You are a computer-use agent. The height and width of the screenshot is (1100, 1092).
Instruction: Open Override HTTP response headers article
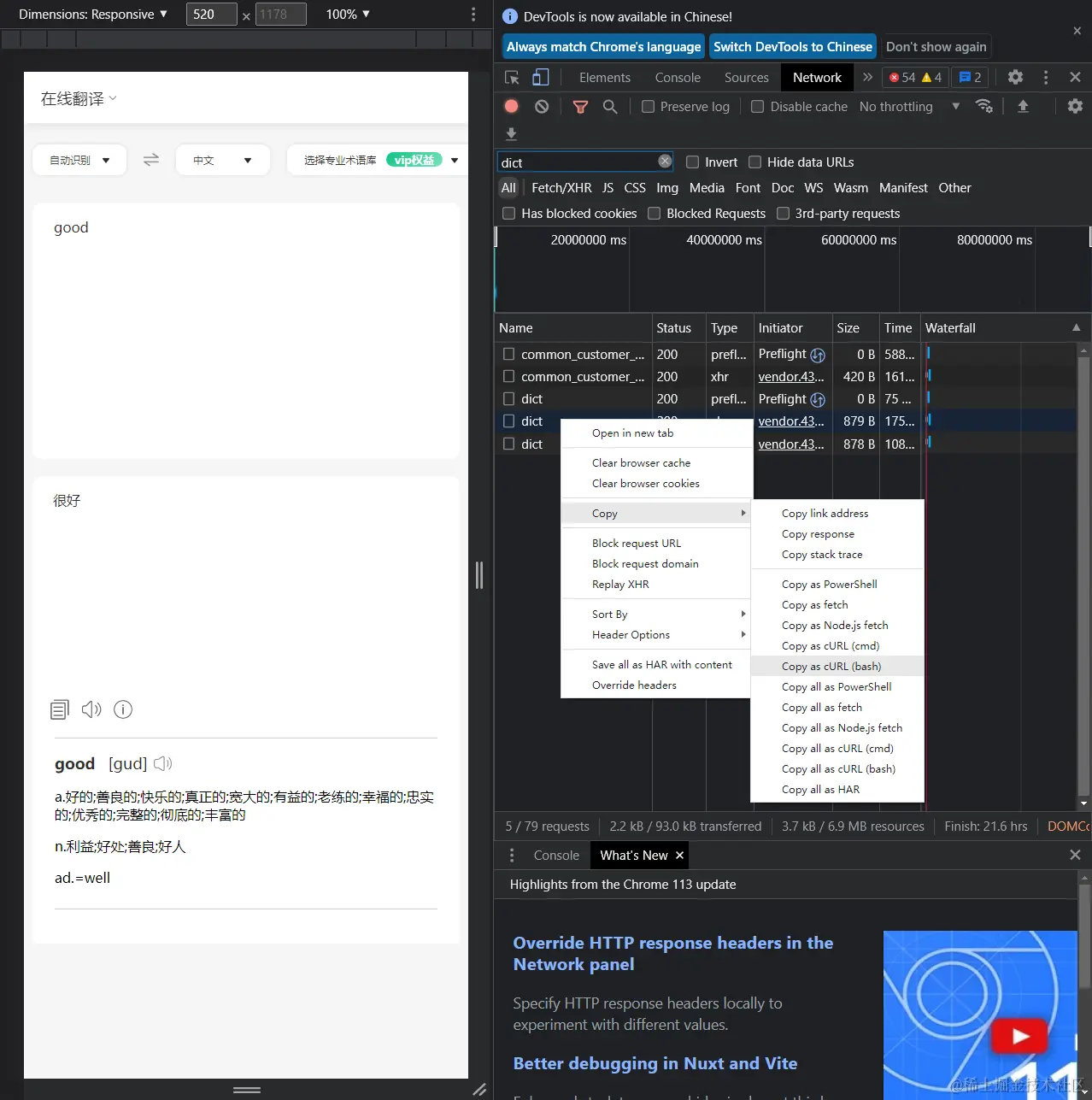pyautogui.click(x=673, y=954)
